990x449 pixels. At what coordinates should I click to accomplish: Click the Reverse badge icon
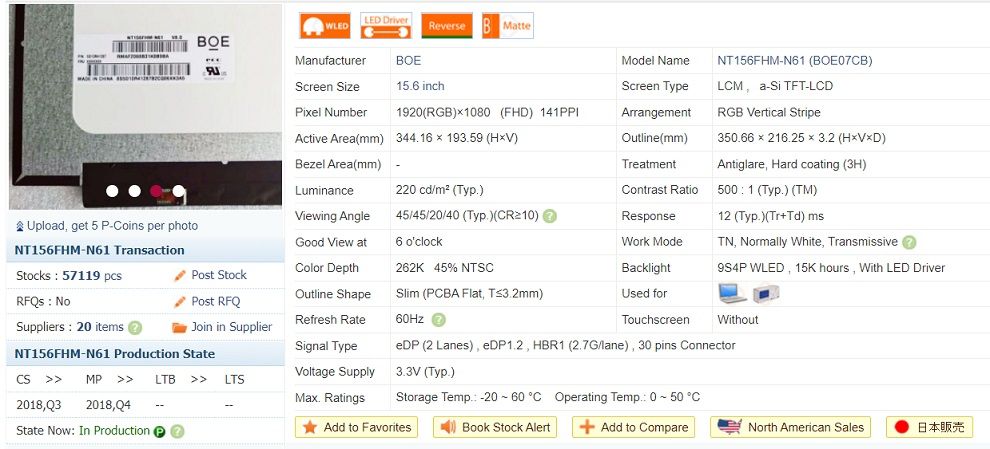tap(446, 26)
